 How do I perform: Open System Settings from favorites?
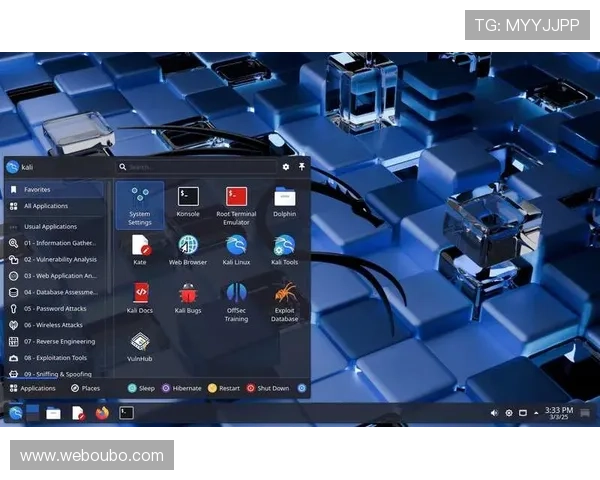coord(140,204)
